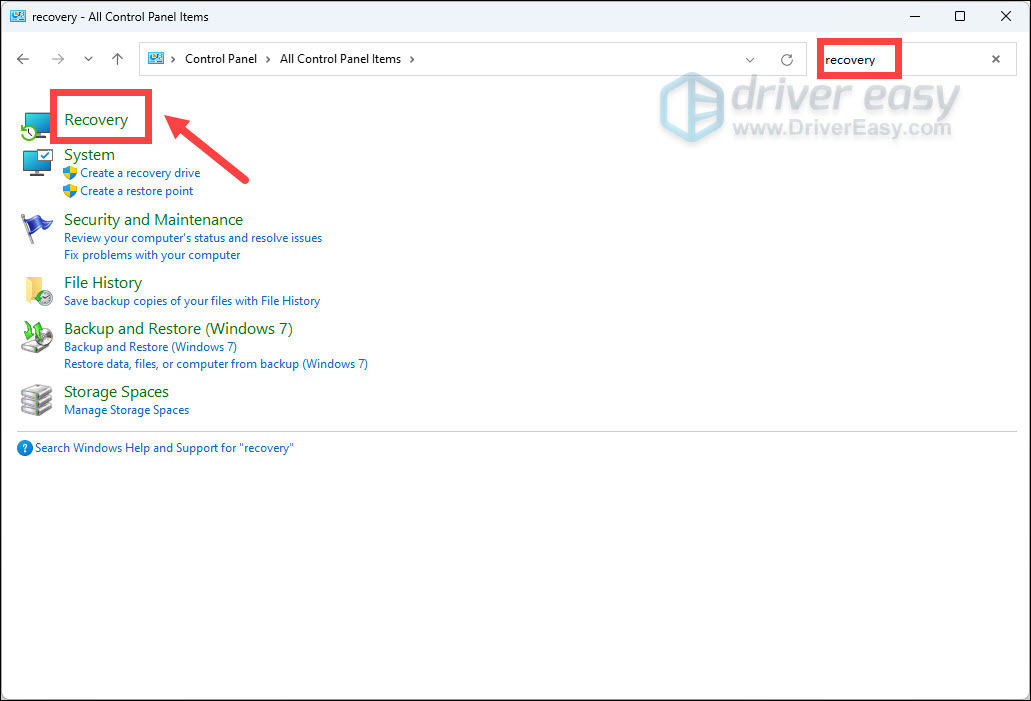This screenshot has width=1031, height=701.
Task: Click the refresh icon in address bar
Action: pyautogui.click(x=787, y=60)
